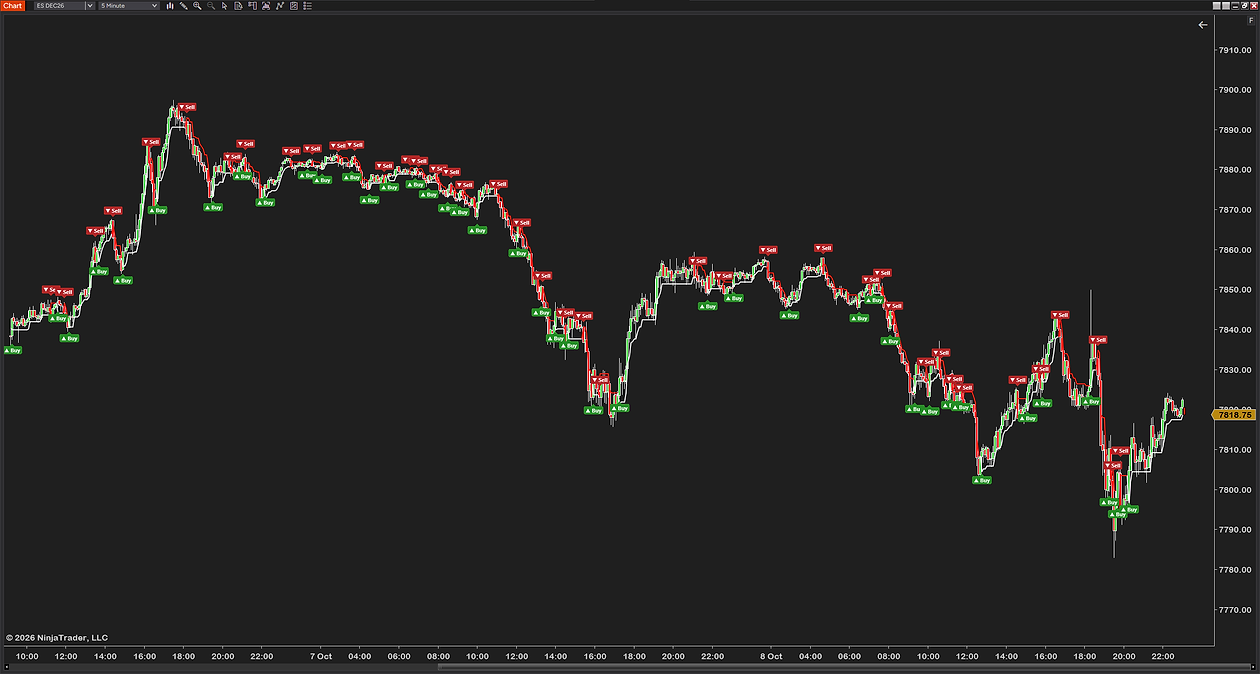Screen dimensions: 1260x674
Task: Click the 7780.00 price axis label
Action: tap(1234, 570)
